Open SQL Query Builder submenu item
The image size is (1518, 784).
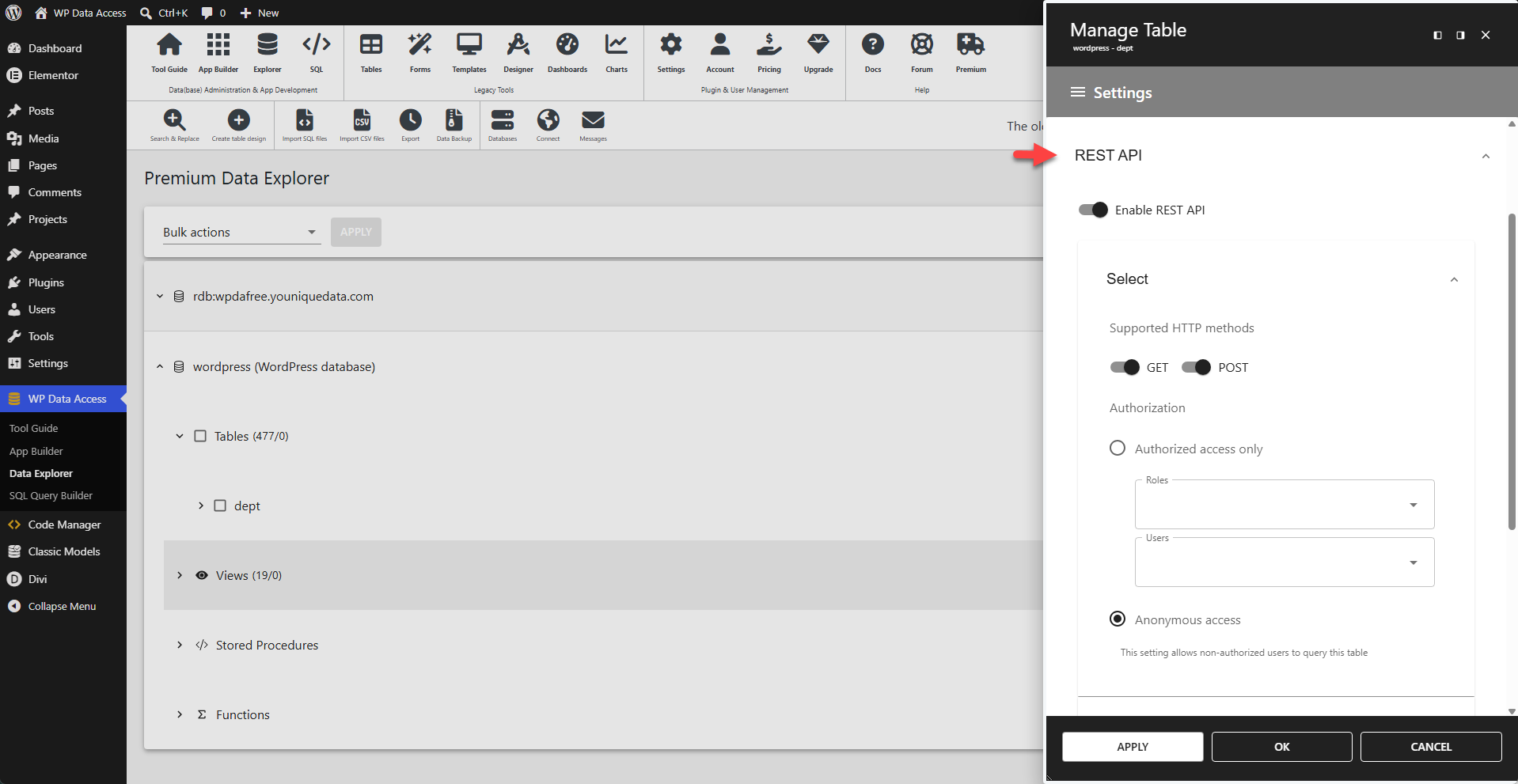51,495
